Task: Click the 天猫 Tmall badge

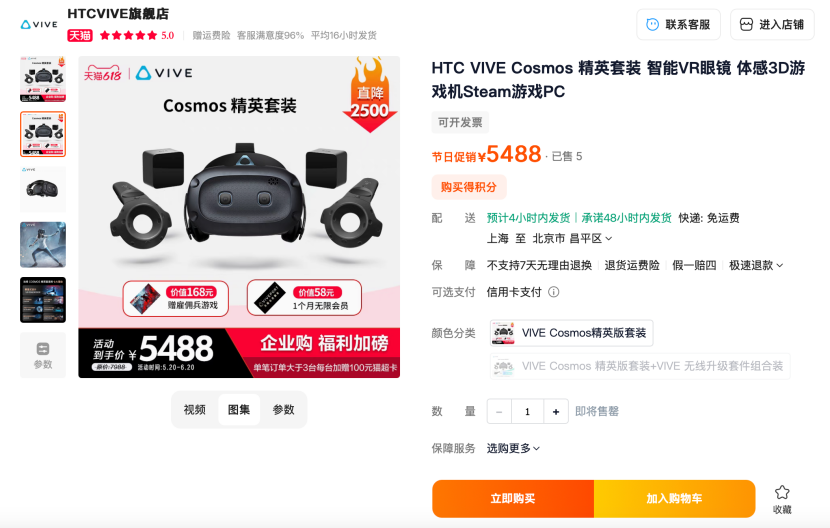Action: pyautogui.click(x=80, y=35)
